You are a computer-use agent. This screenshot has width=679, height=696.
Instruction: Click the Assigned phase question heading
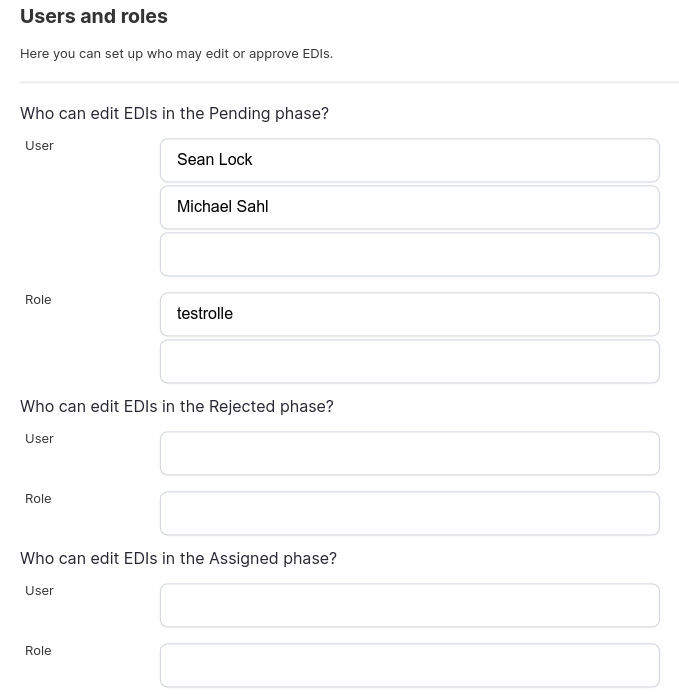tap(178, 559)
